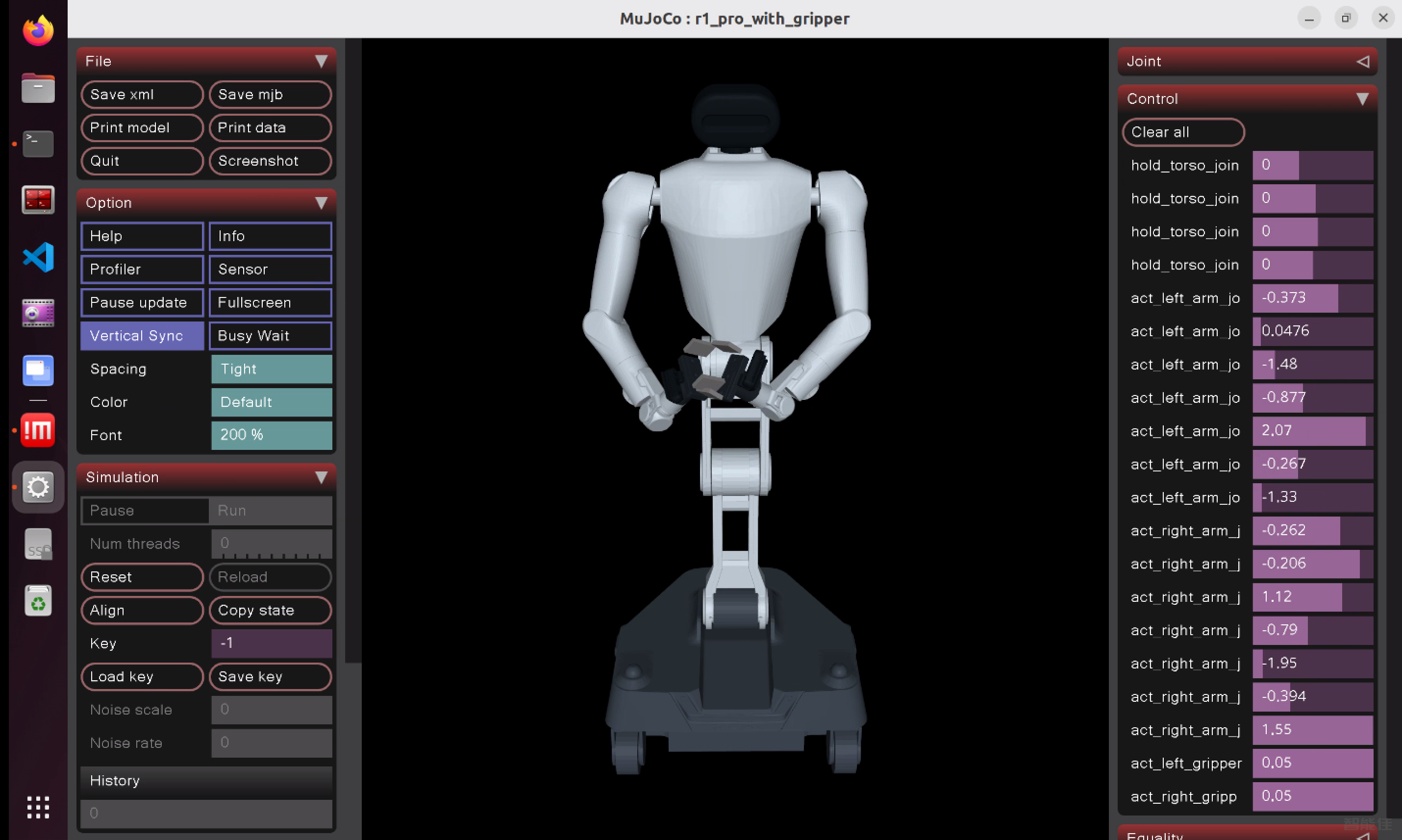Launch the Terminal from the dock

click(38, 144)
